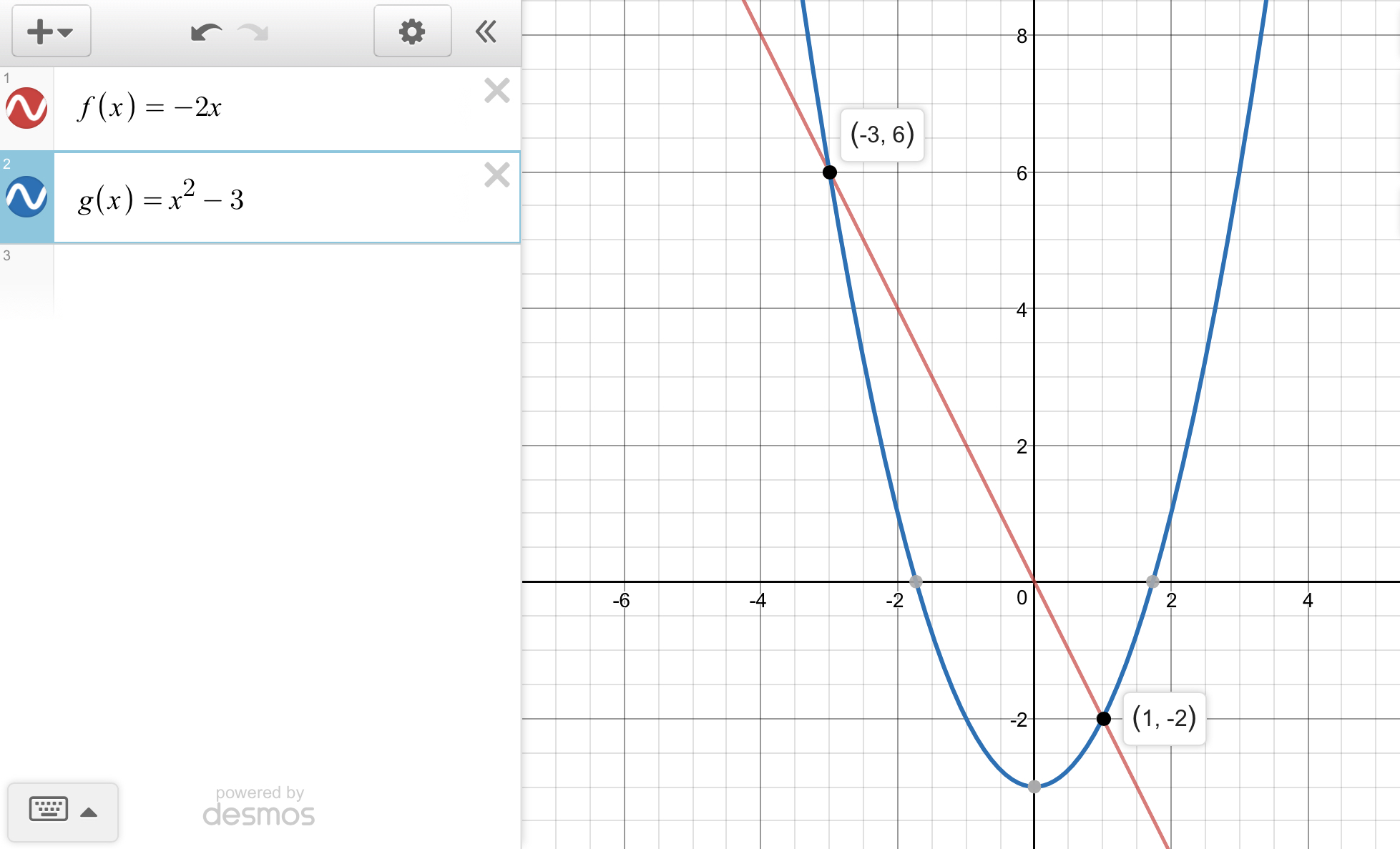
Task: Toggle visibility of g(x) blue curve icon
Action: pyautogui.click(x=26, y=197)
